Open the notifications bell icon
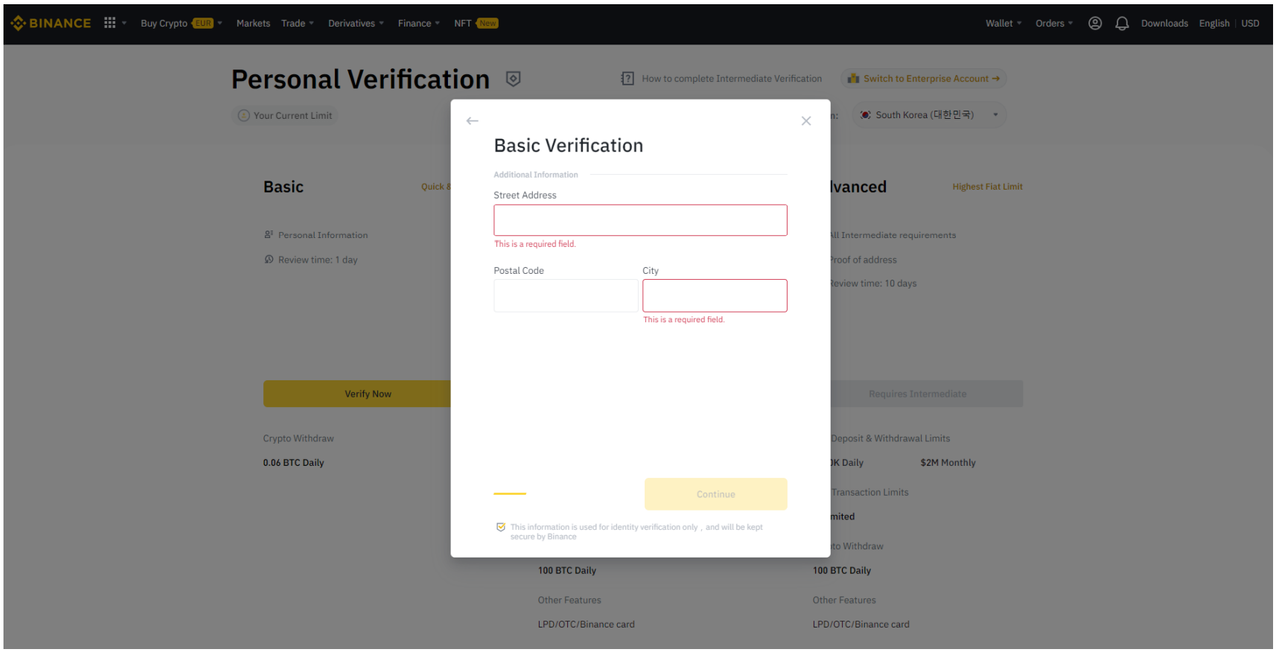This screenshot has width=1280, height=653. [x=1122, y=23]
